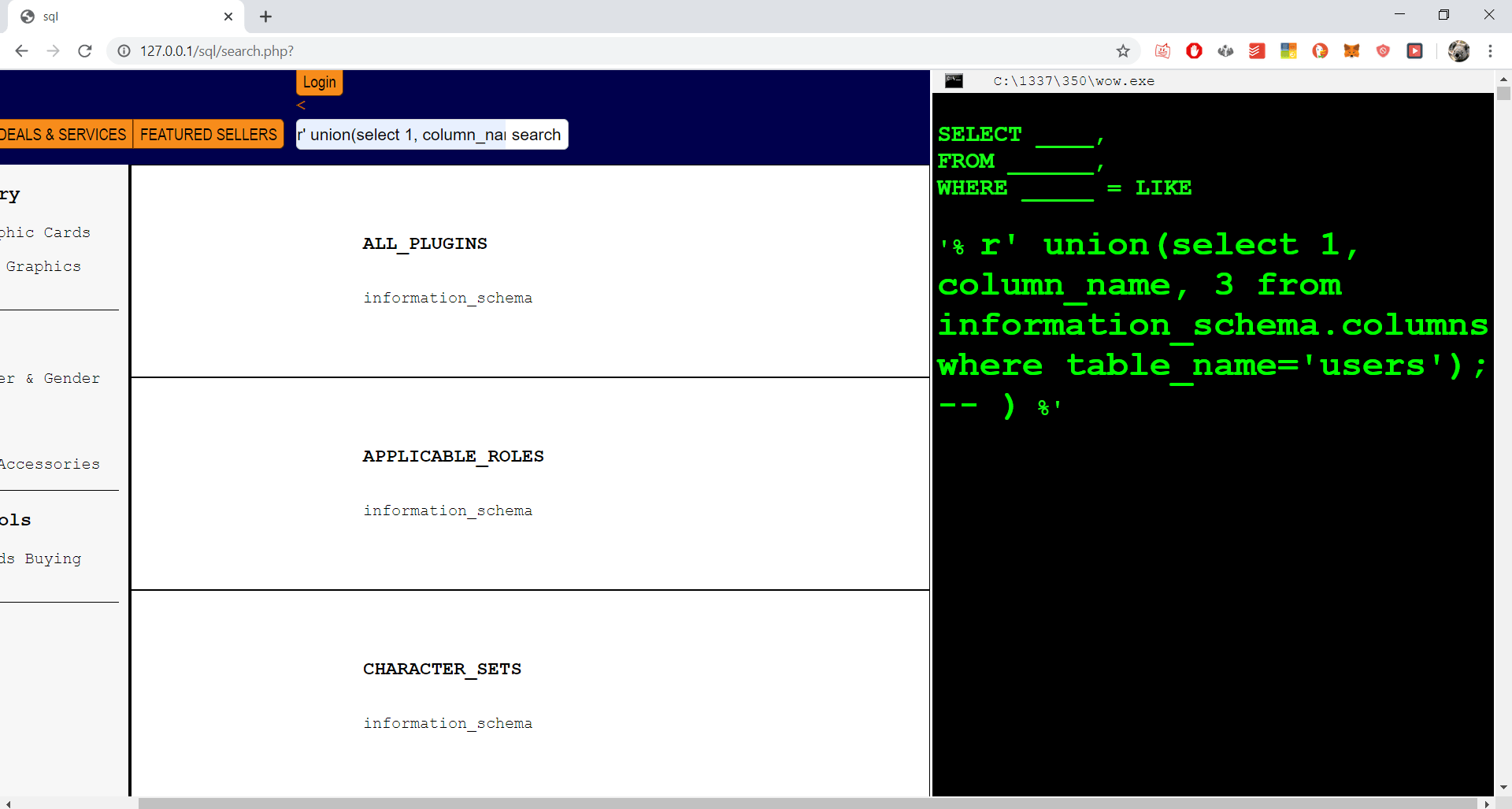Click the page info circle in address bar
Image resolution: width=1512 pixels, height=809 pixels.
pyautogui.click(x=124, y=50)
